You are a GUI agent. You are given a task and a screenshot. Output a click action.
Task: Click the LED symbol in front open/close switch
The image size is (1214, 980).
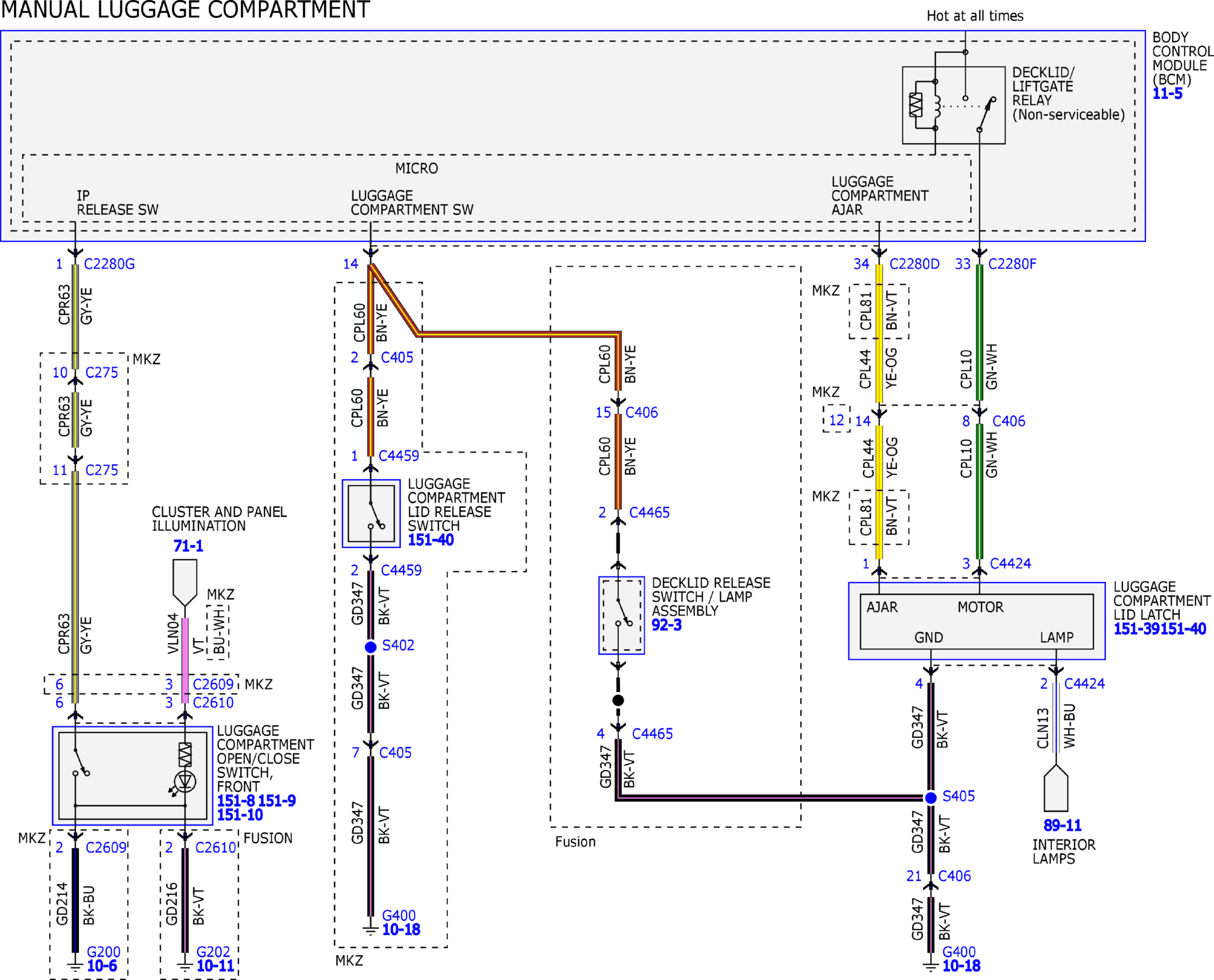pyautogui.click(x=184, y=782)
